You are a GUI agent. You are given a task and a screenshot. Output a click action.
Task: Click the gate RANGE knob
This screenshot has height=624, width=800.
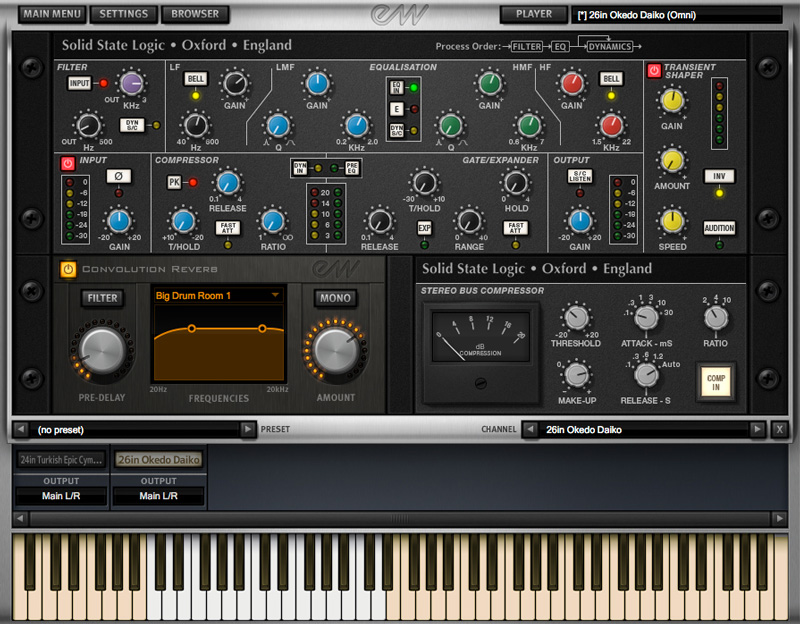point(469,222)
